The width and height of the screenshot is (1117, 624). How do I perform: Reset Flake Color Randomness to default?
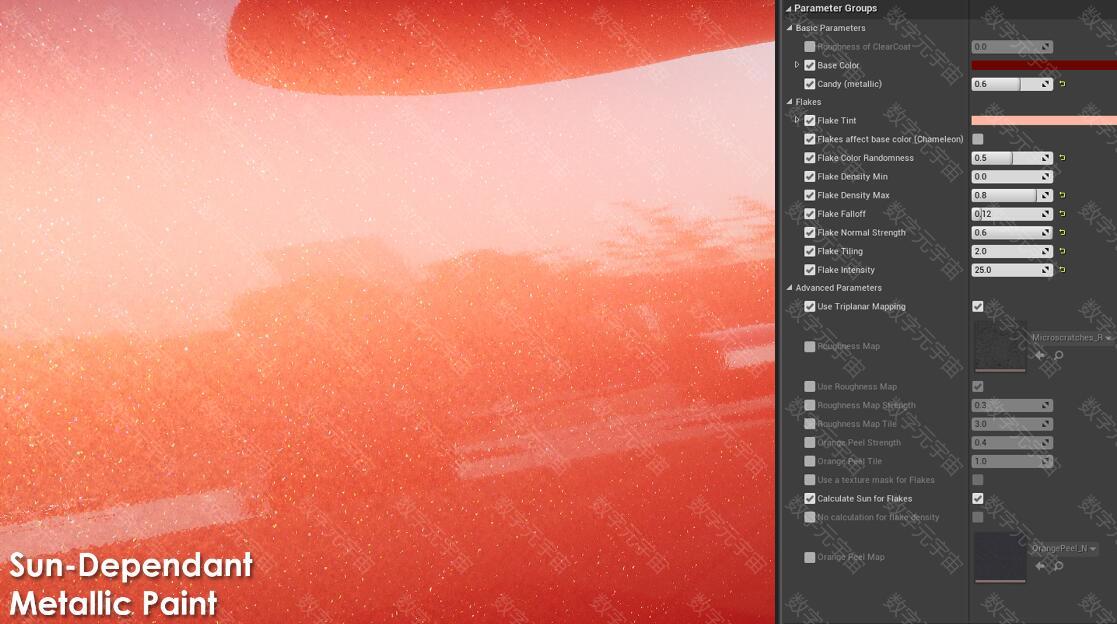pyautogui.click(x=1062, y=158)
